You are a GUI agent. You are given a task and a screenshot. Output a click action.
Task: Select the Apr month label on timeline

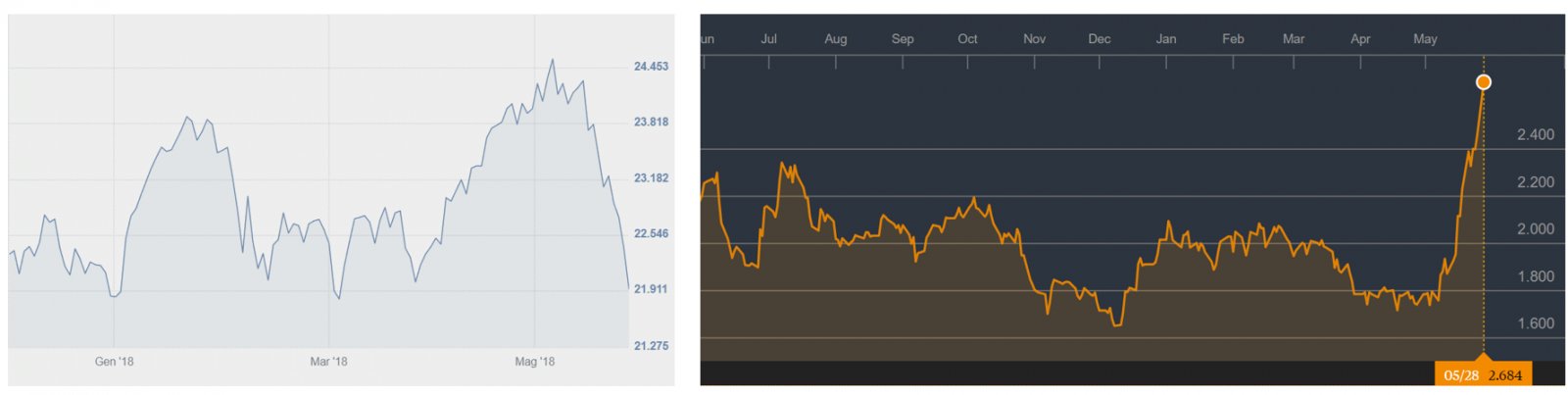(x=1360, y=39)
